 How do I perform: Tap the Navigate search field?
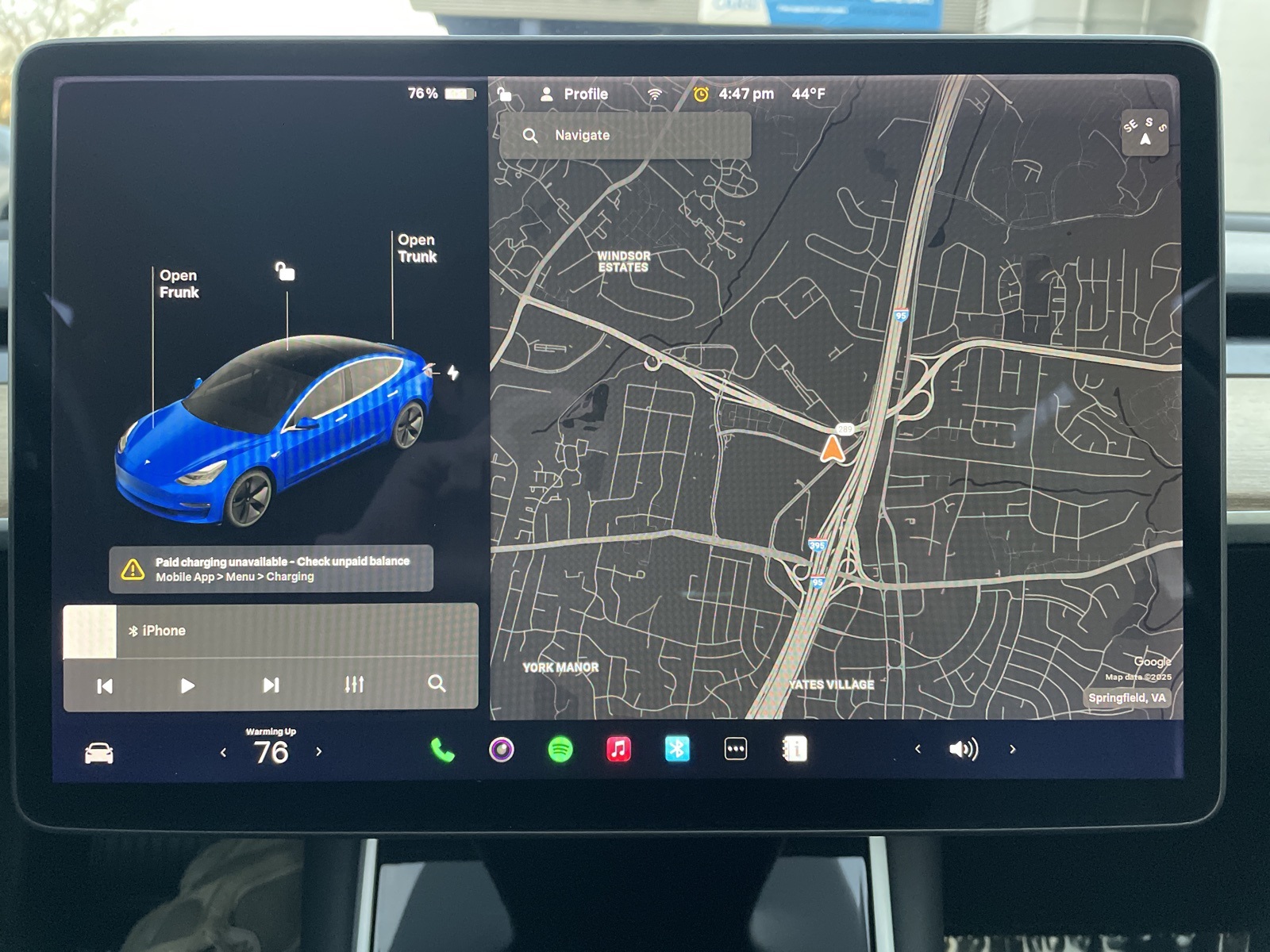625,136
